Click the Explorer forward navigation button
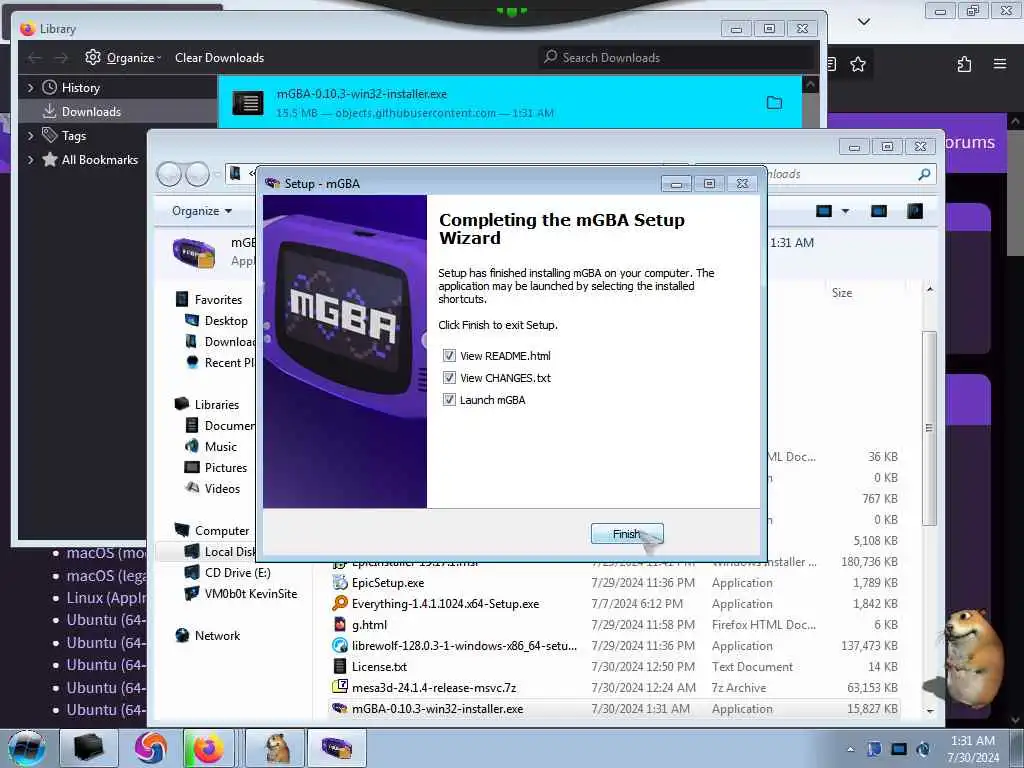Screen dimensions: 1024x768 [x=197, y=174]
